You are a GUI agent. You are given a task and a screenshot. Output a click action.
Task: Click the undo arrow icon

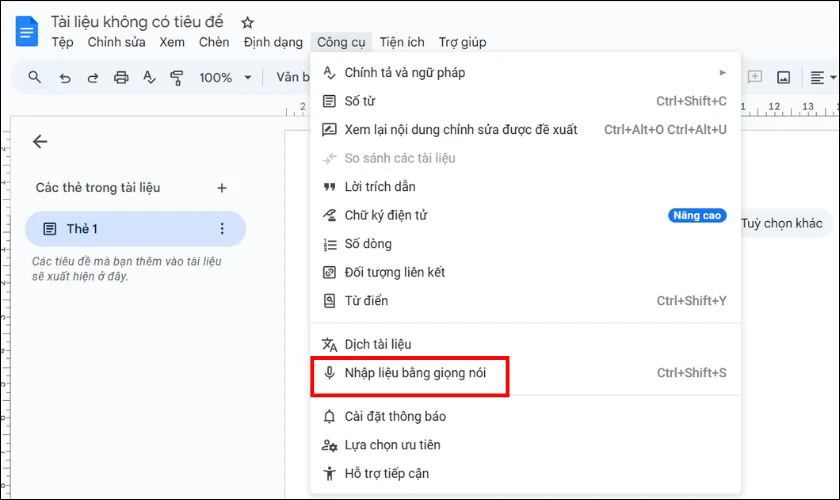(x=65, y=78)
